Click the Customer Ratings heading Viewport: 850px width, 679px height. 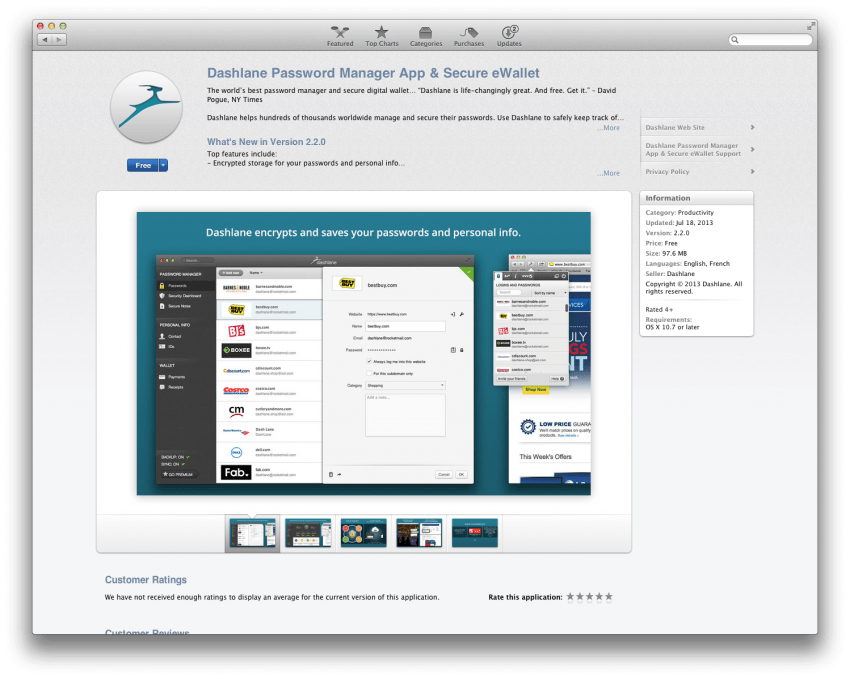click(x=146, y=580)
